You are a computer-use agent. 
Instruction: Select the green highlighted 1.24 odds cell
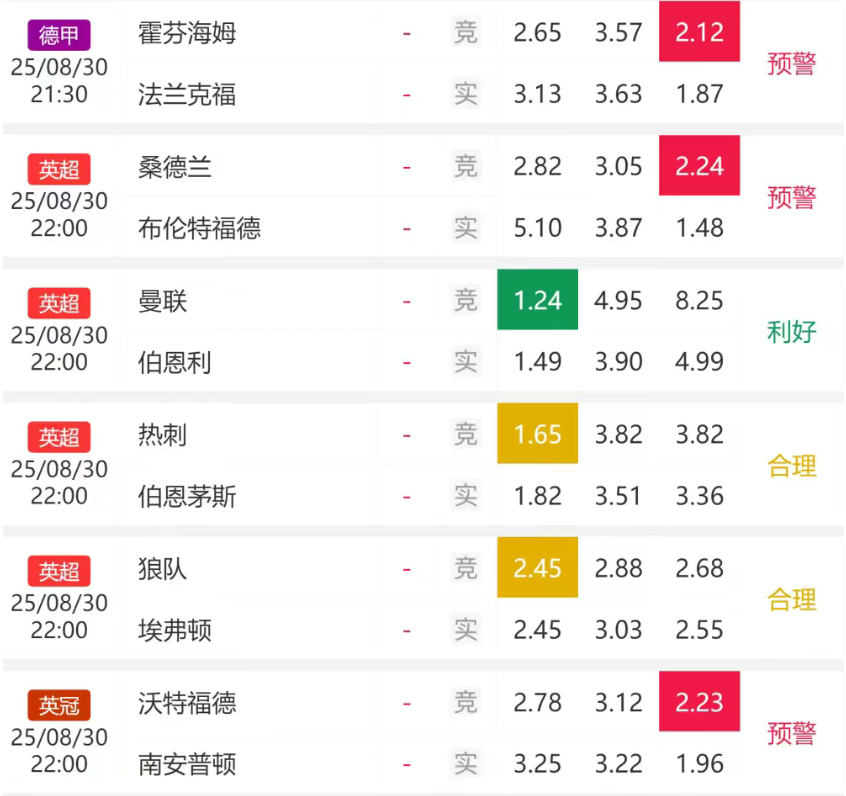tap(537, 300)
